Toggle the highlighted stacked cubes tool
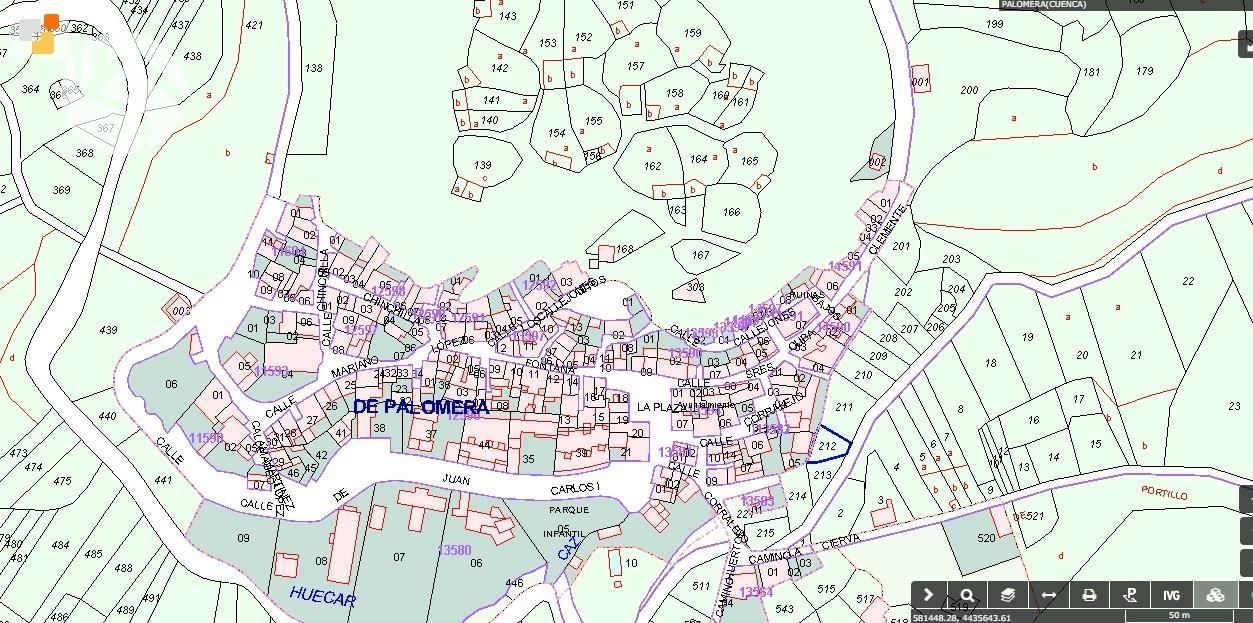The width and height of the screenshot is (1253, 623). pyautogui.click(x=1215, y=595)
